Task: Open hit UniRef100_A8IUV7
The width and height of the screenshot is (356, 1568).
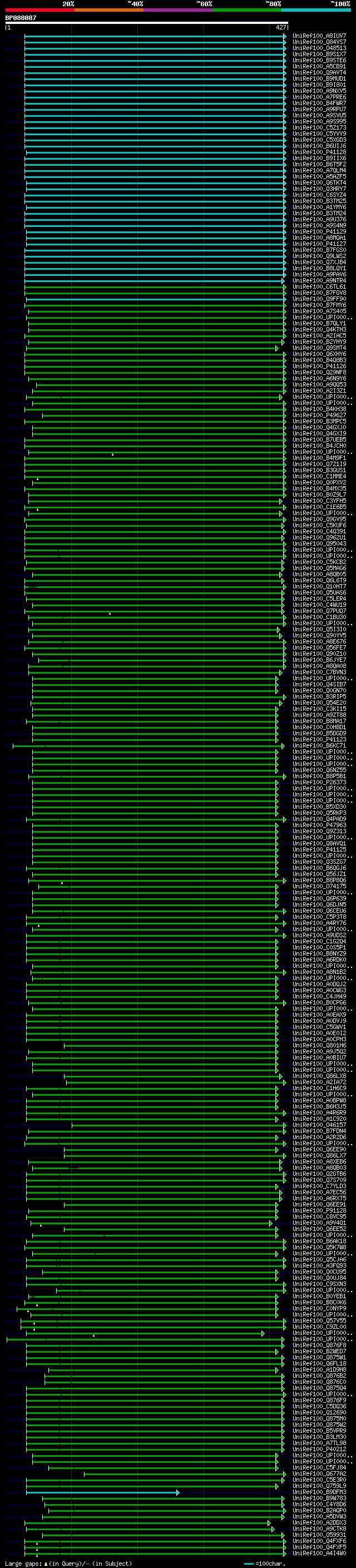Action: [319, 36]
